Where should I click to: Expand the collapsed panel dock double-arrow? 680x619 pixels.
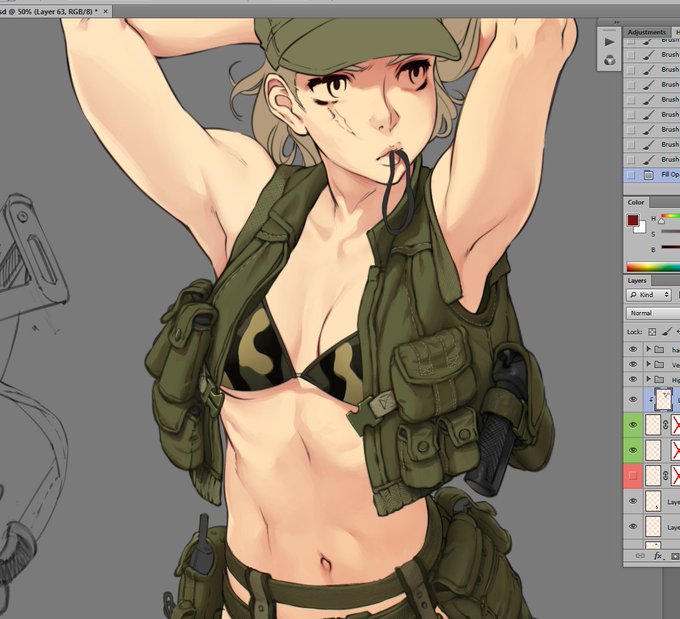617,22
